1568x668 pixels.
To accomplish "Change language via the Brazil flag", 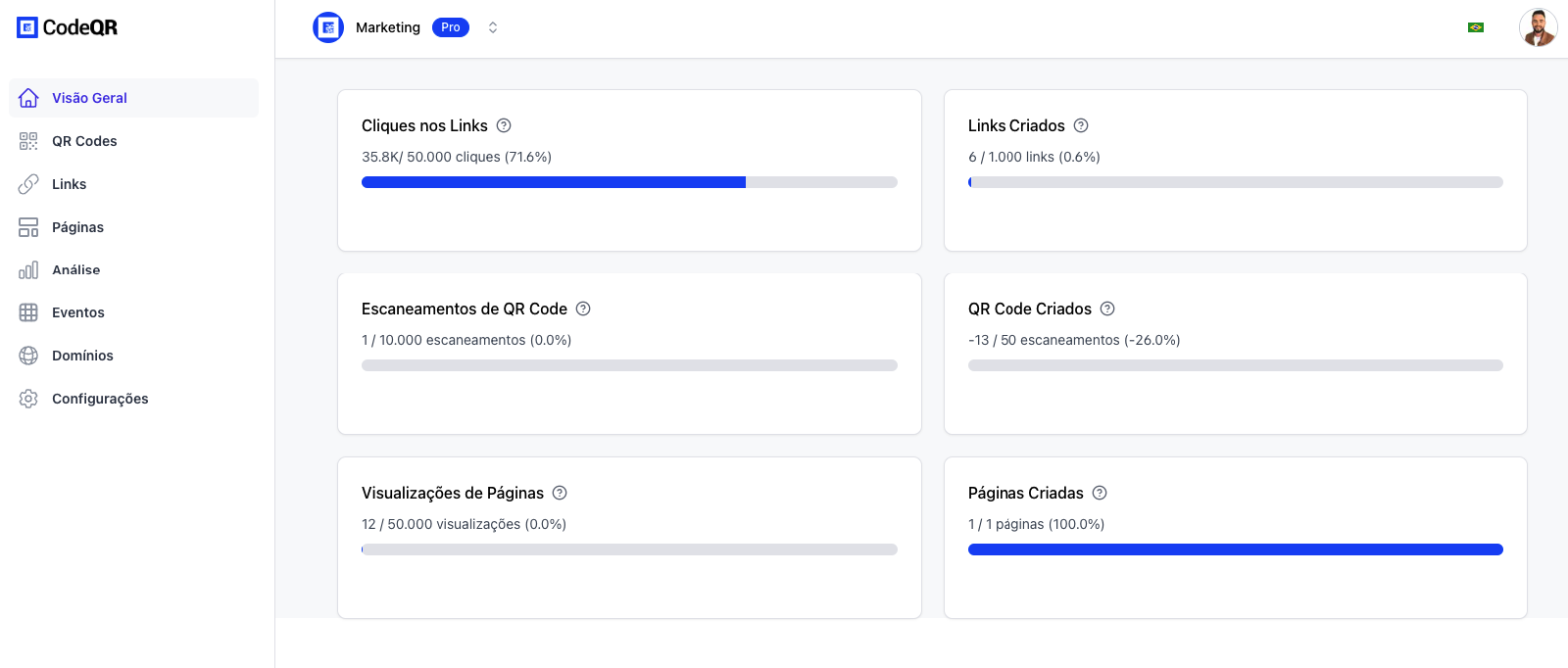I will point(1476,27).
